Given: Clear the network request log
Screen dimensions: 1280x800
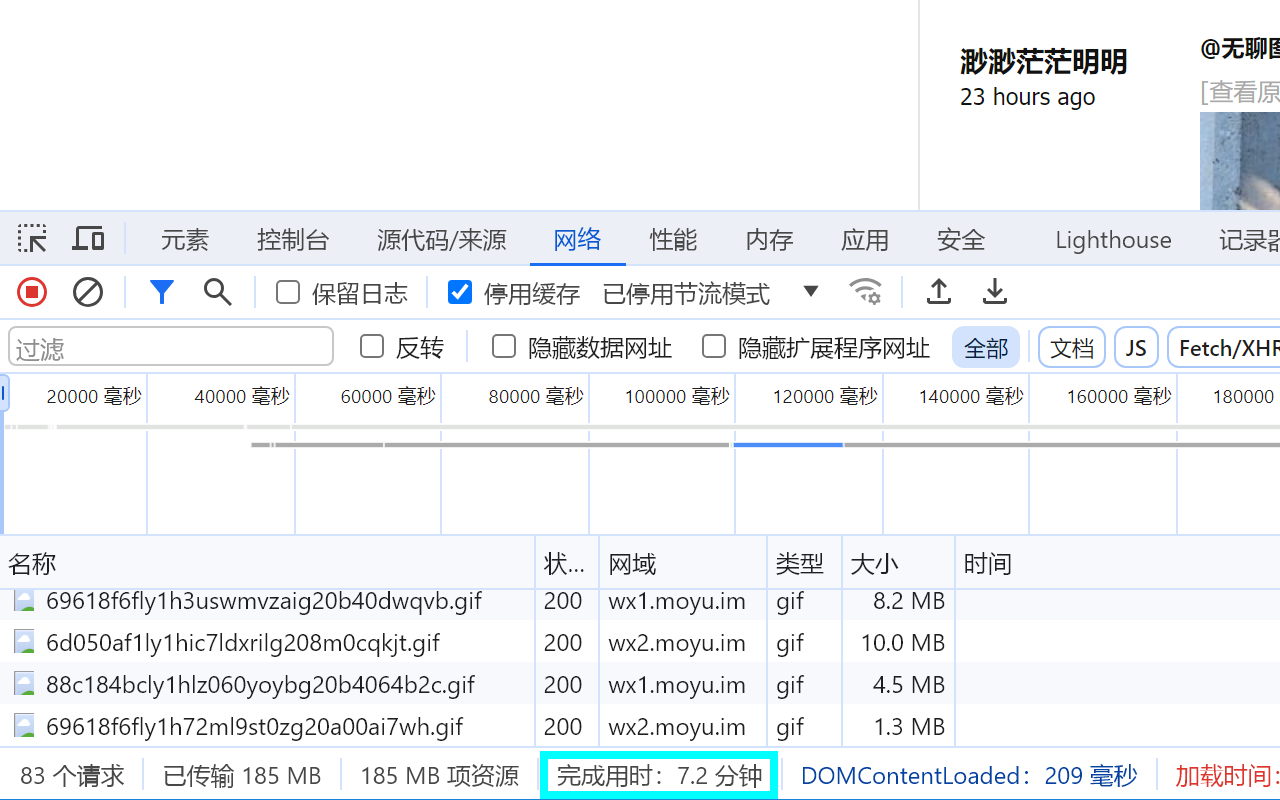Looking at the screenshot, I should [88, 292].
